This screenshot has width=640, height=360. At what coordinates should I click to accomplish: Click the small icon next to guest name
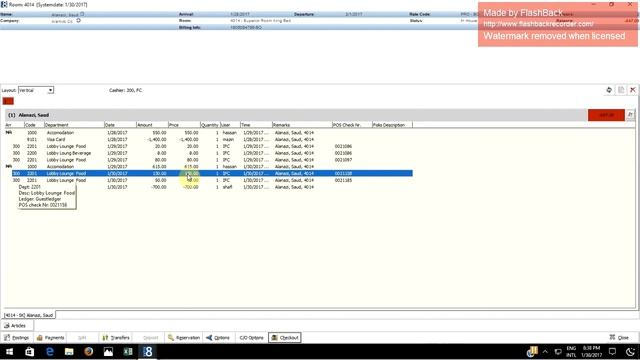pos(82,14)
